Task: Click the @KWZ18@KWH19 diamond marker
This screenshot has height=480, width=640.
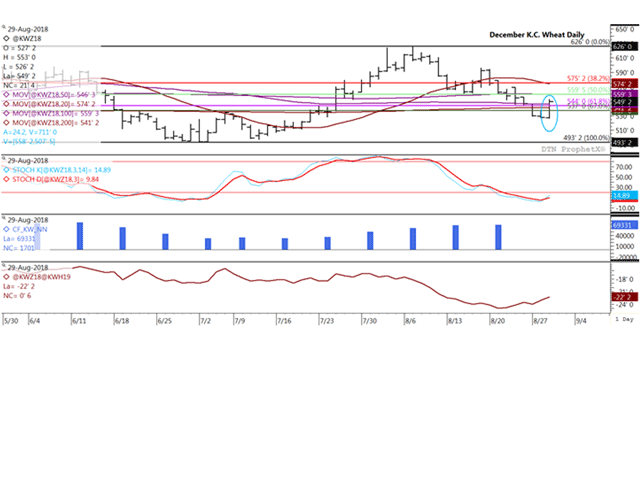Action: click(6, 277)
